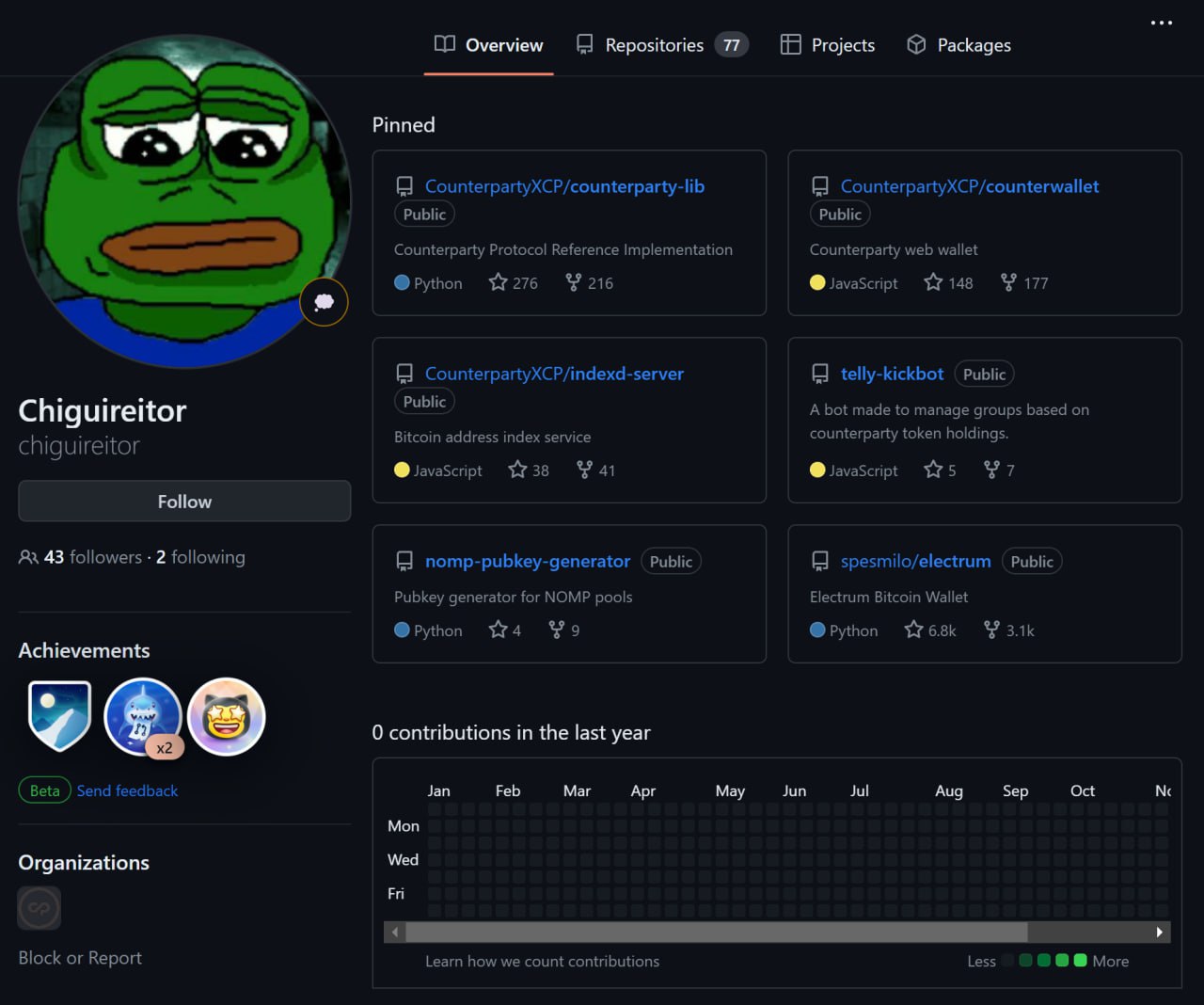This screenshot has height=1005, width=1204.
Task: Click the Beta label under Achievements
Action: [x=44, y=790]
